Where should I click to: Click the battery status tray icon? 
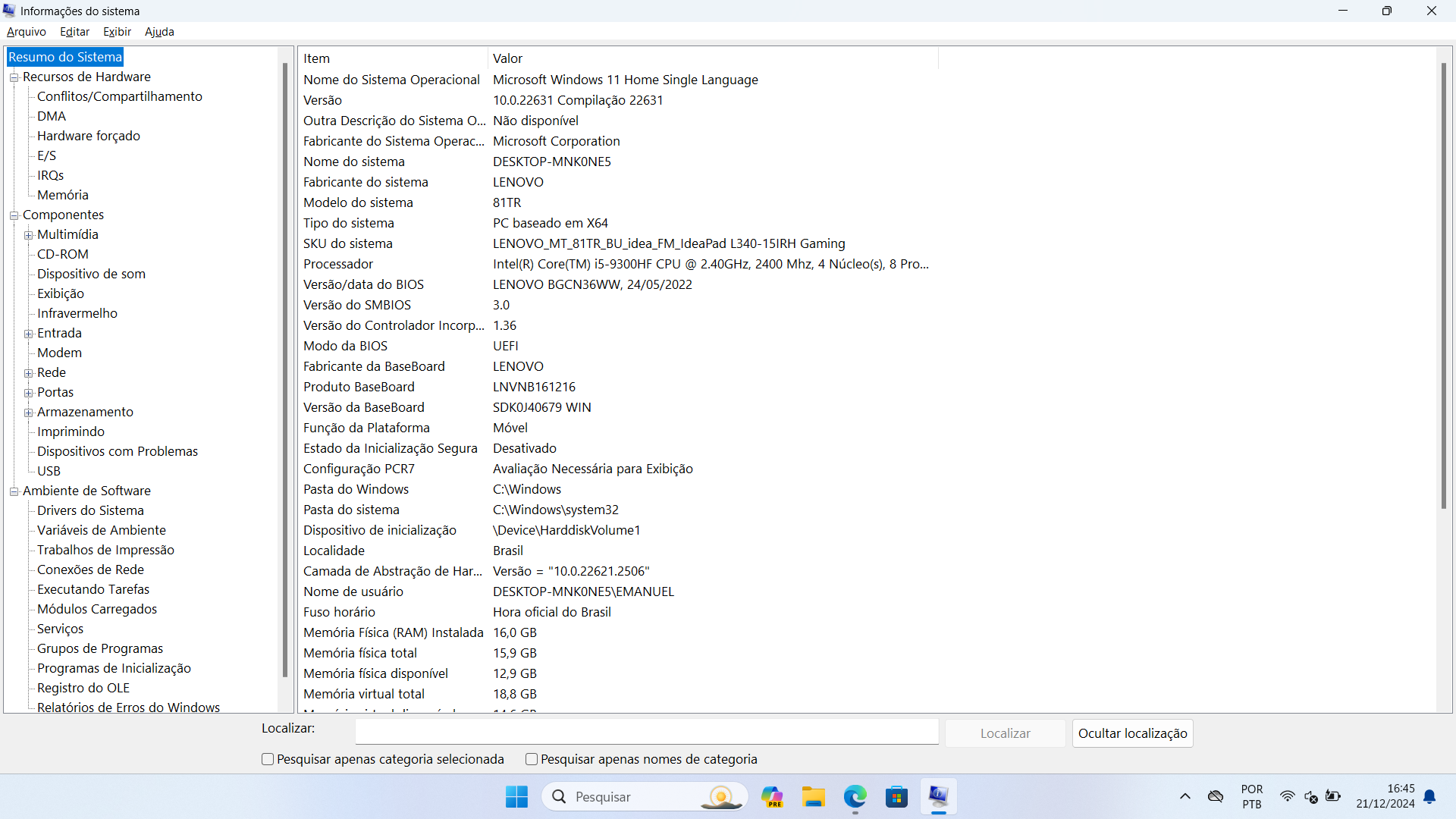pos(1333,796)
